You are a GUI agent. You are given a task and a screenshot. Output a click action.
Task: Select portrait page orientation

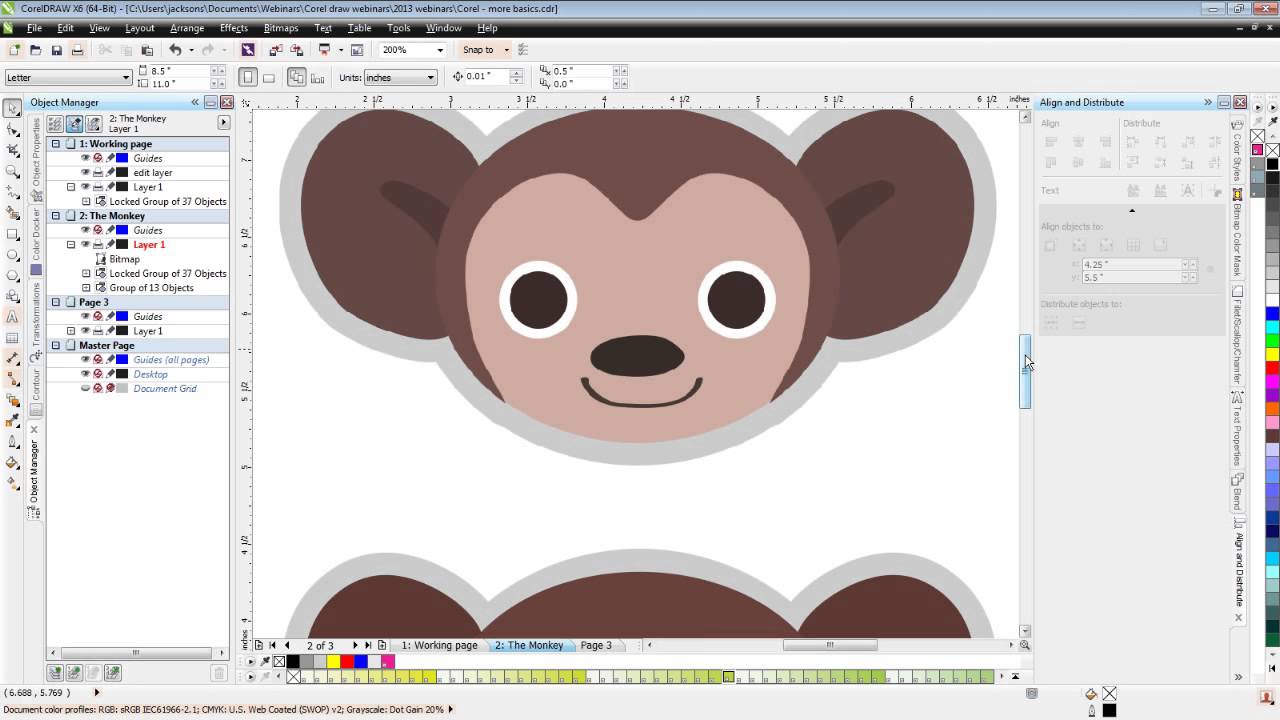248,77
